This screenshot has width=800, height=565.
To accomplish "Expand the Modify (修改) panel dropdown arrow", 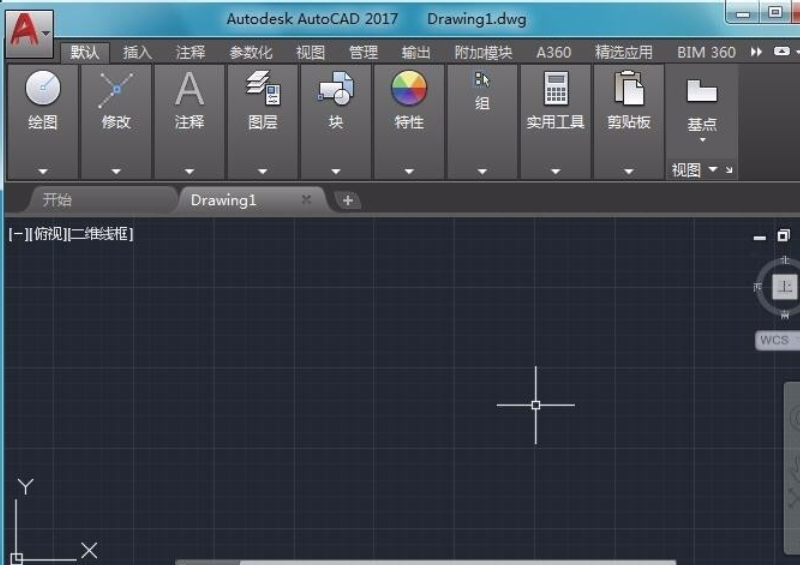I will (x=116, y=171).
